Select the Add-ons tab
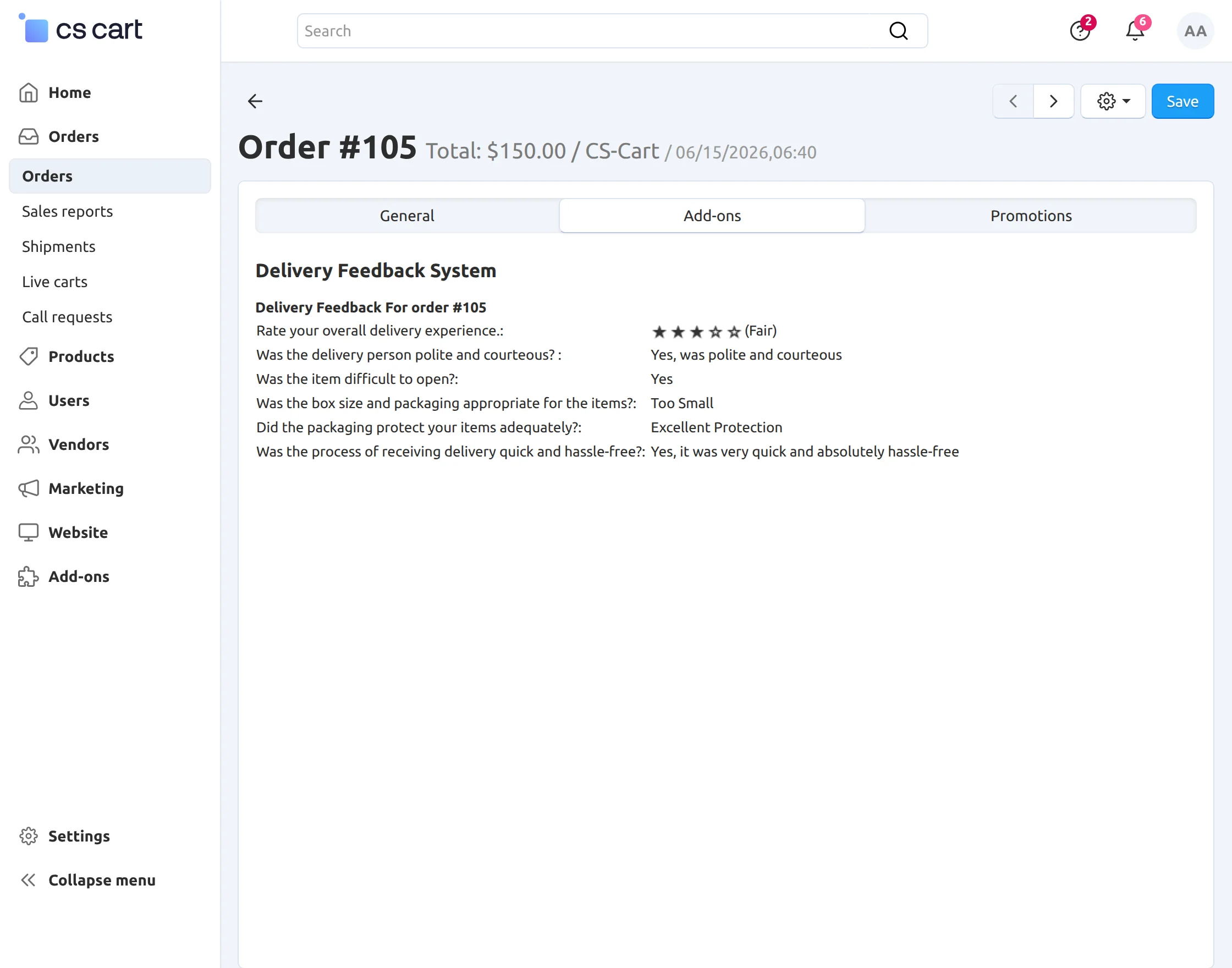1232x968 pixels. (712, 216)
